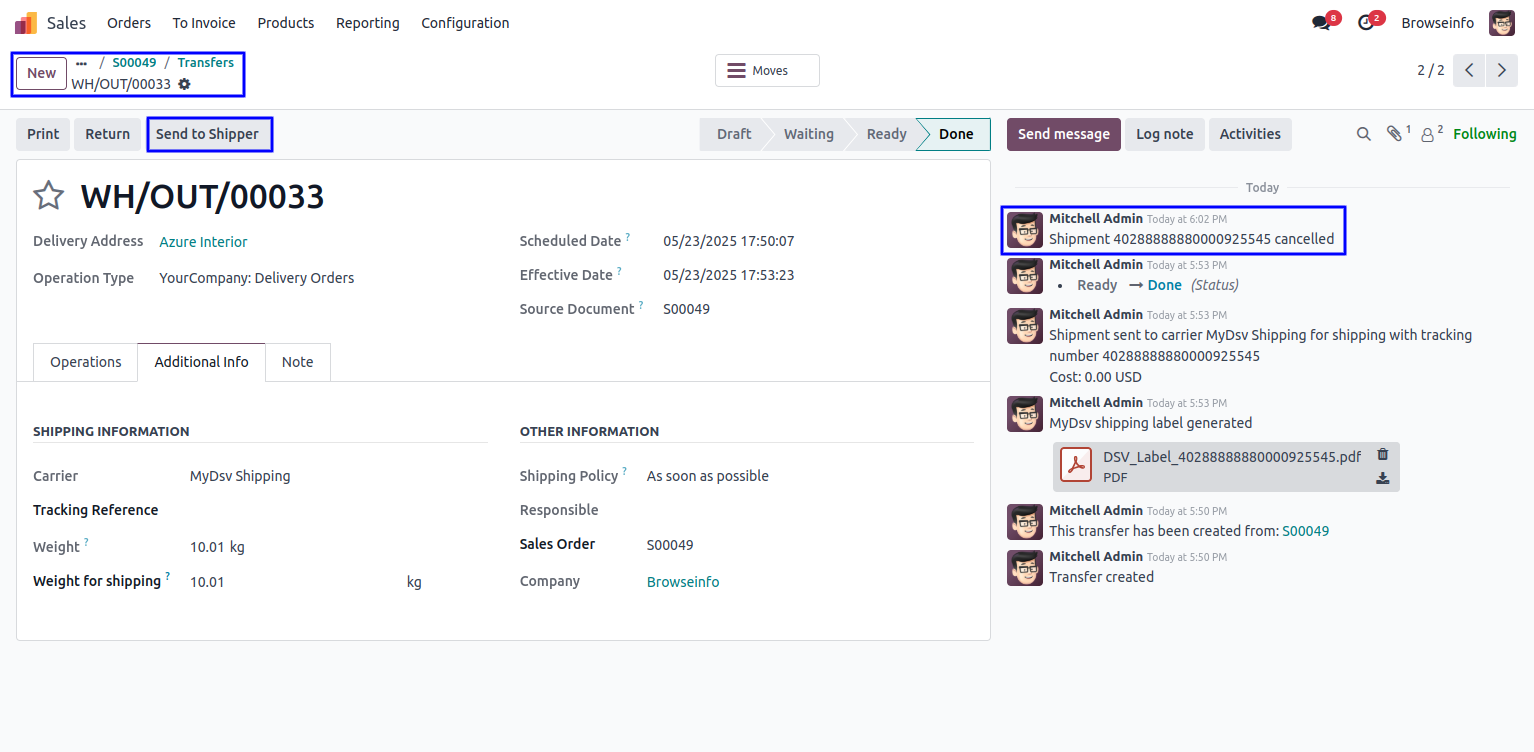This screenshot has width=1534, height=752.
Task: Switch to the Operations tab
Action: pyautogui.click(x=86, y=362)
